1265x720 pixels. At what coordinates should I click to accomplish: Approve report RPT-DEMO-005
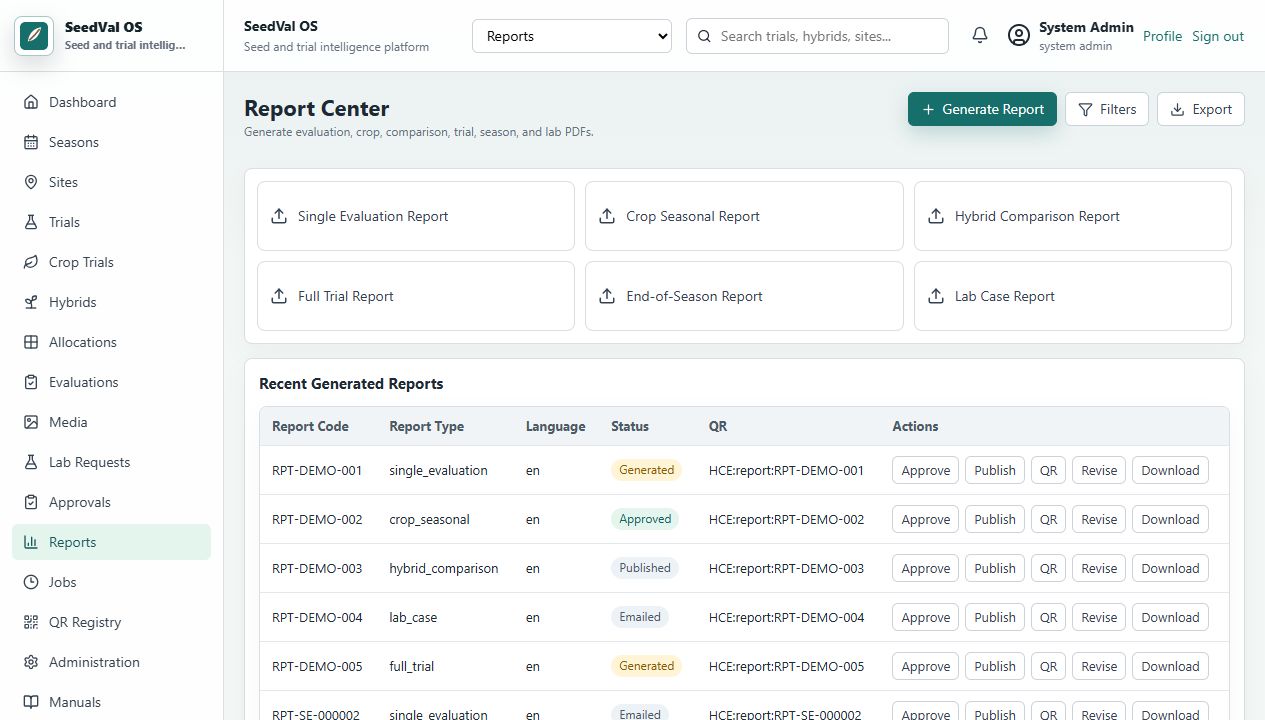926,666
